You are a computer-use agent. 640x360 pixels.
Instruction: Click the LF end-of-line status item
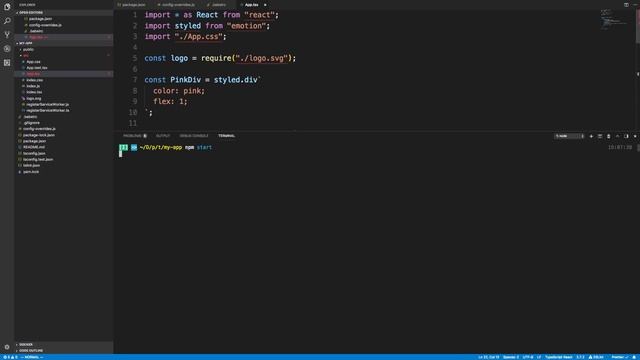click(539, 357)
